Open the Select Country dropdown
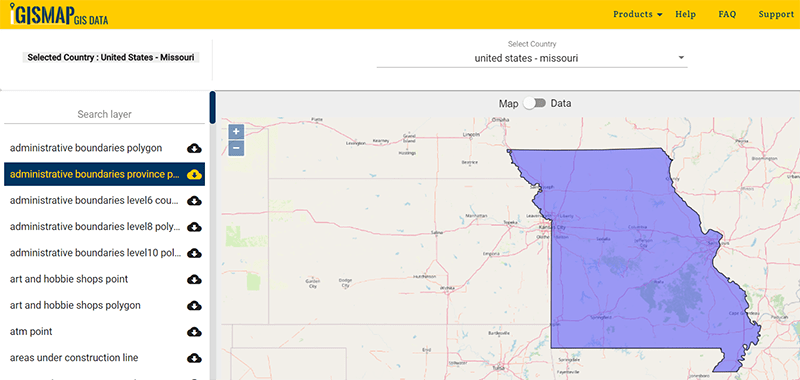 tap(532, 58)
